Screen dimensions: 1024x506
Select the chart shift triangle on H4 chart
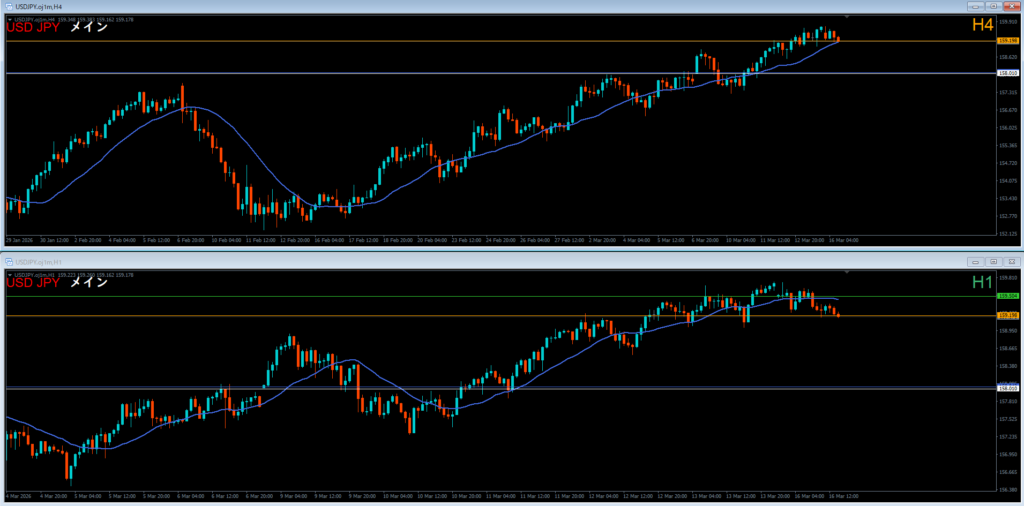pyautogui.click(x=848, y=17)
